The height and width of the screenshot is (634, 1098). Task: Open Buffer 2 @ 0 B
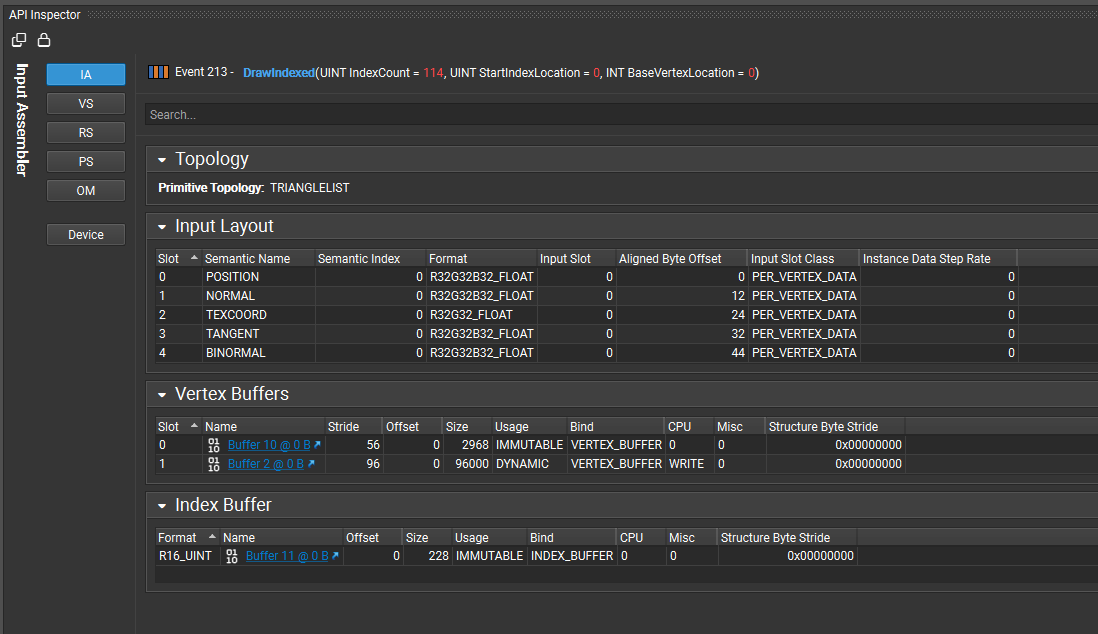pyautogui.click(x=267, y=463)
